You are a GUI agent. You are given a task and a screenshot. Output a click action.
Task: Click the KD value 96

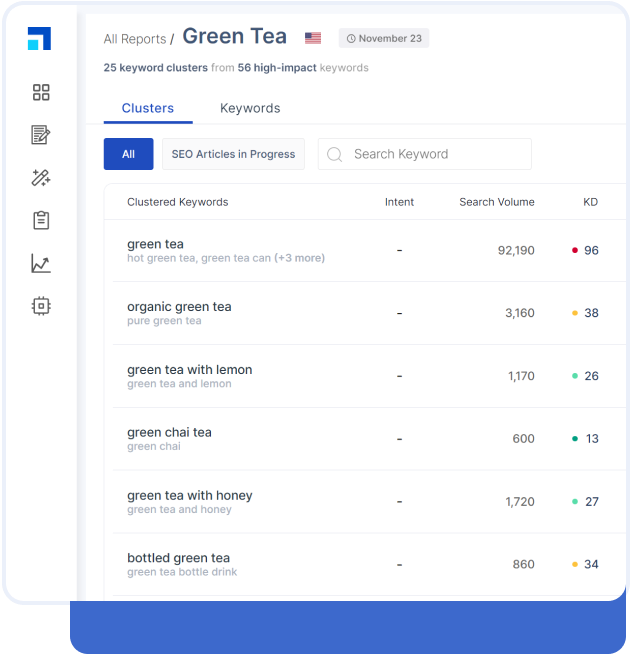click(x=591, y=250)
